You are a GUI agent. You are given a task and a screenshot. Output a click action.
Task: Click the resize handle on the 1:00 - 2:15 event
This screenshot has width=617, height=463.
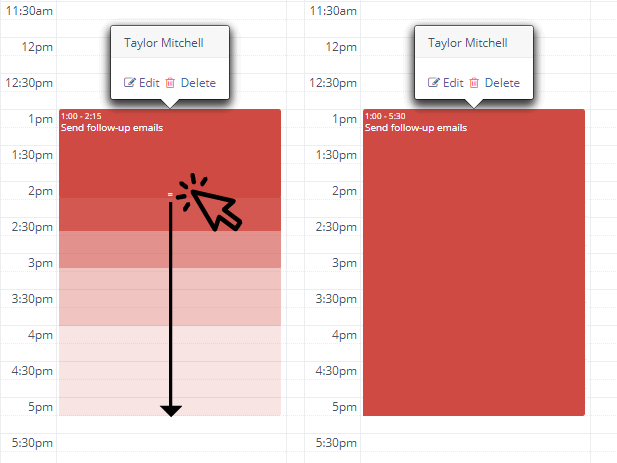pos(170,194)
